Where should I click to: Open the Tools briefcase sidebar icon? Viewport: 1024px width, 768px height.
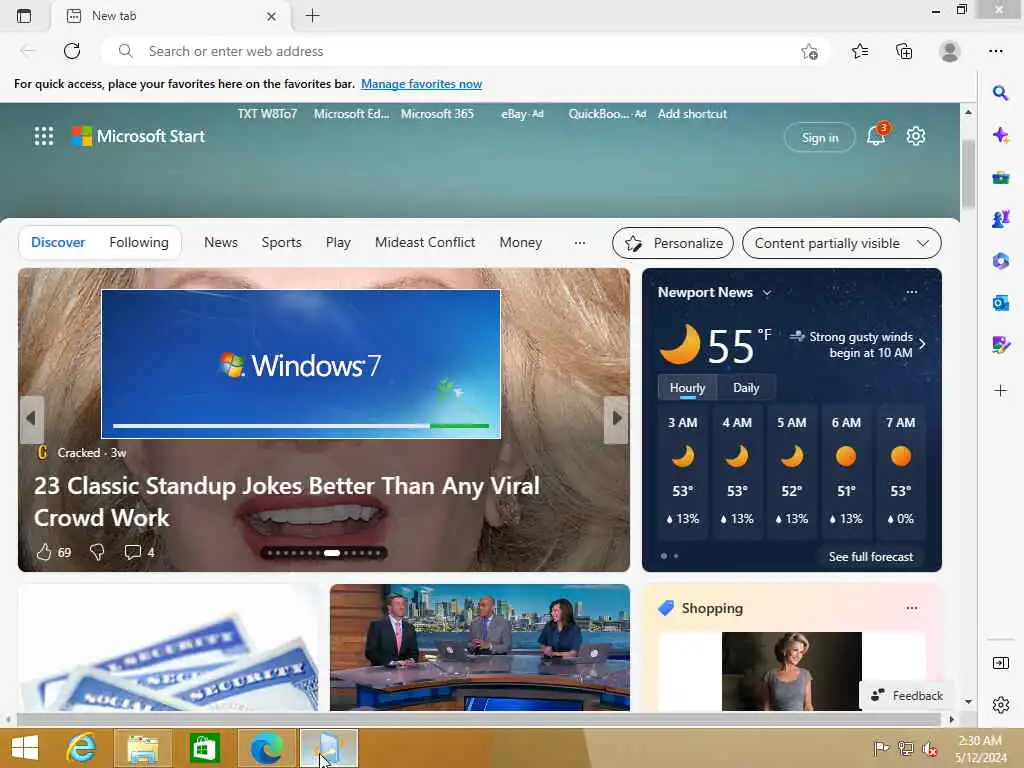pyautogui.click(x=1000, y=177)
